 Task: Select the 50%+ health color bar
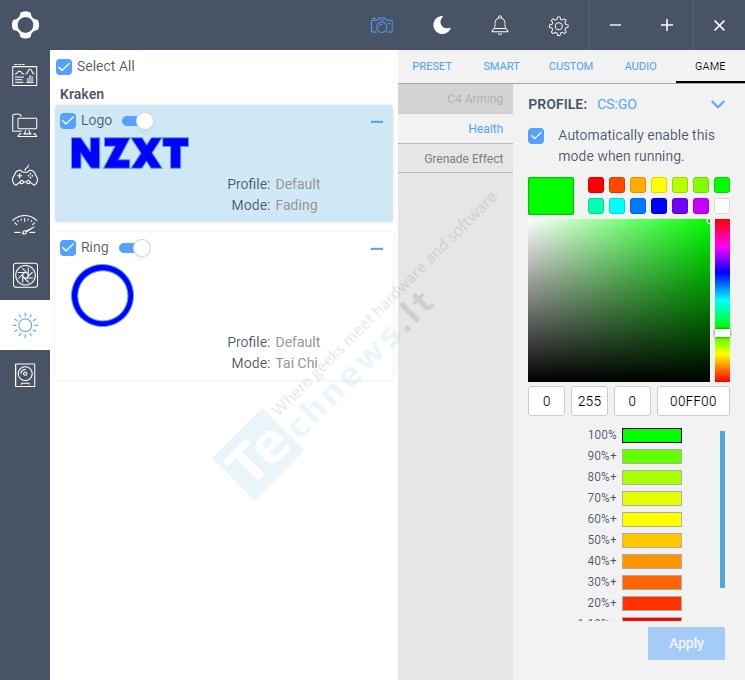tap(652, 540)
